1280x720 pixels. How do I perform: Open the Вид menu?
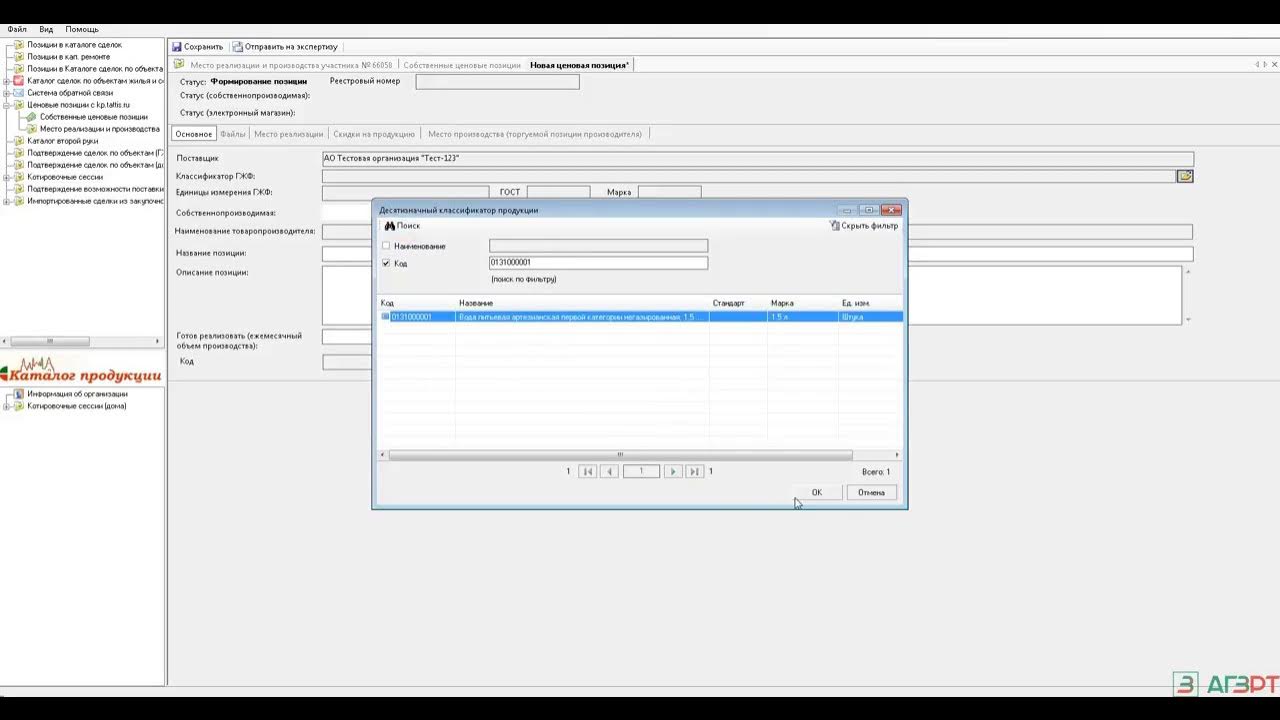click(x=46, y=29)
